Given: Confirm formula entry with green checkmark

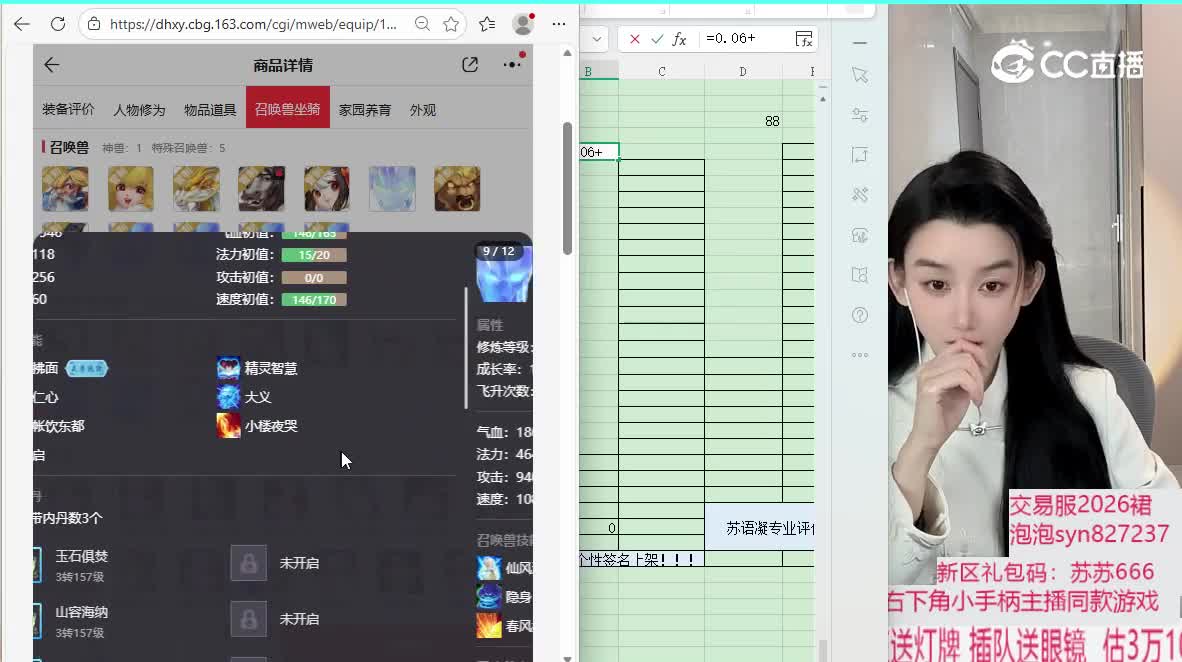Looking at the screenshot, I should coord(657,39).
